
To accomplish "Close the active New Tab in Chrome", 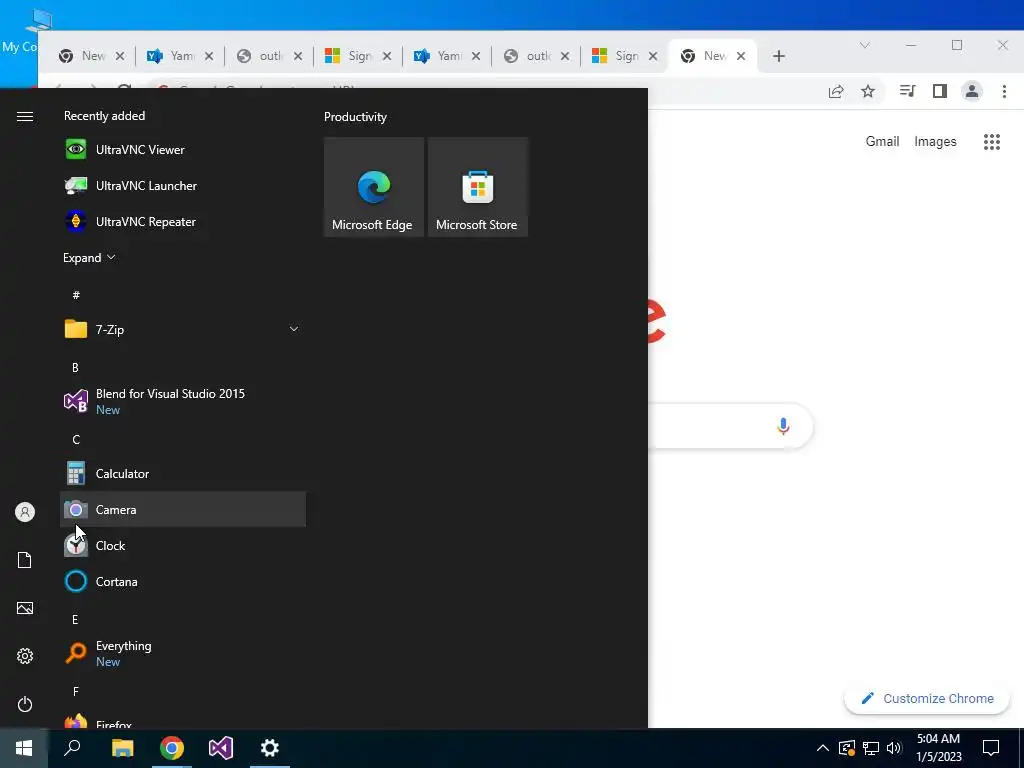I will (x=741, y=56).
